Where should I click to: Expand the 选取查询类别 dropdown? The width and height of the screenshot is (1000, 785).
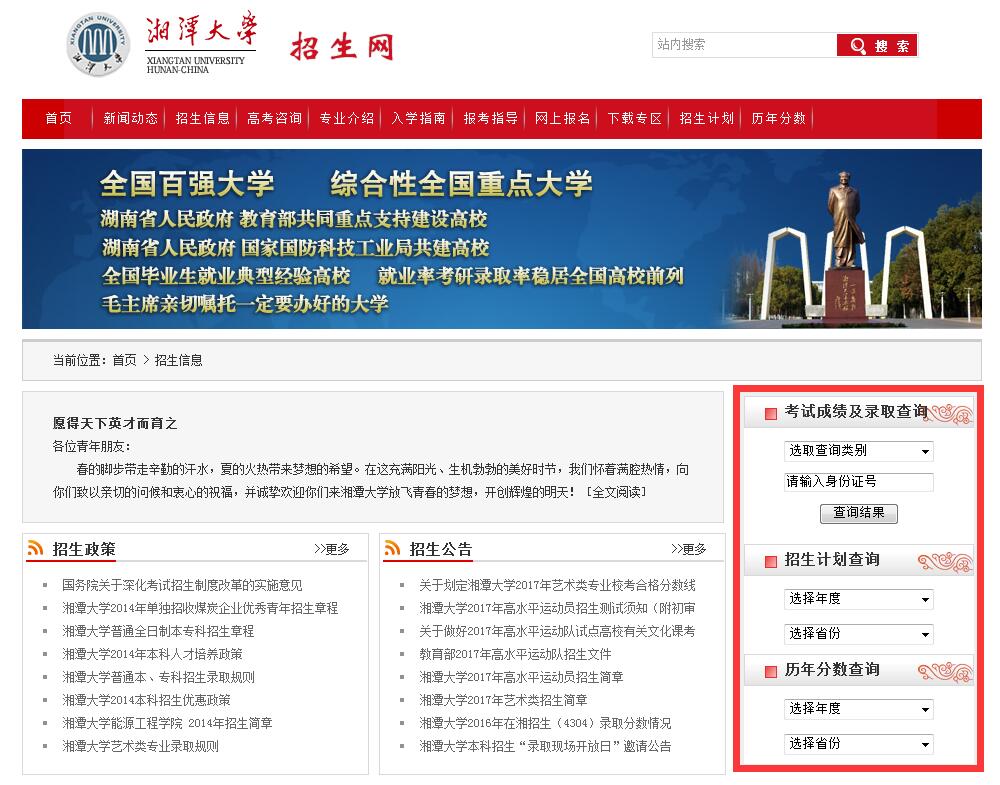click(858, 451)
